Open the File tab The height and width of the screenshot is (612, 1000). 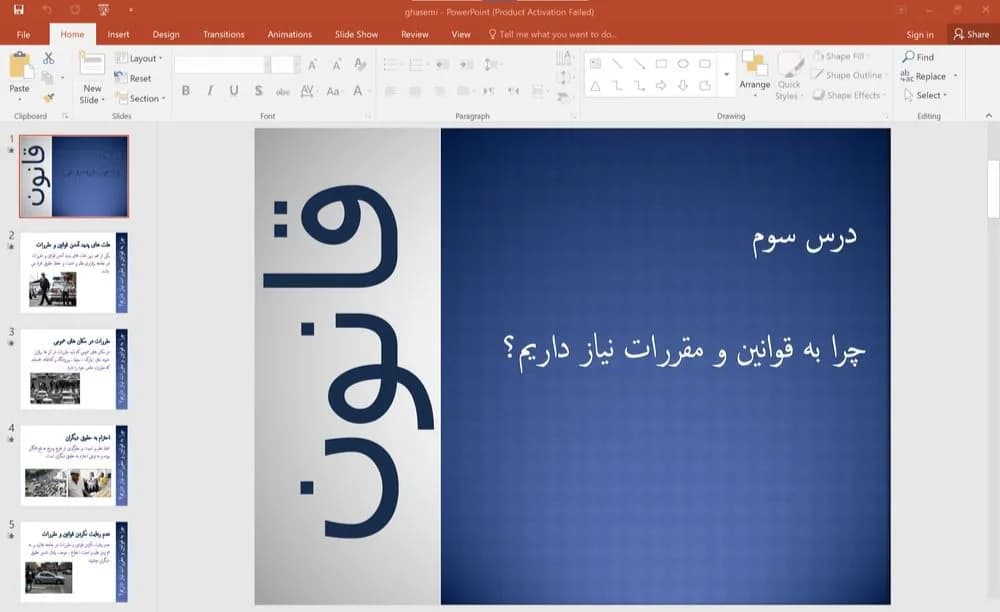tap(24, 34)
